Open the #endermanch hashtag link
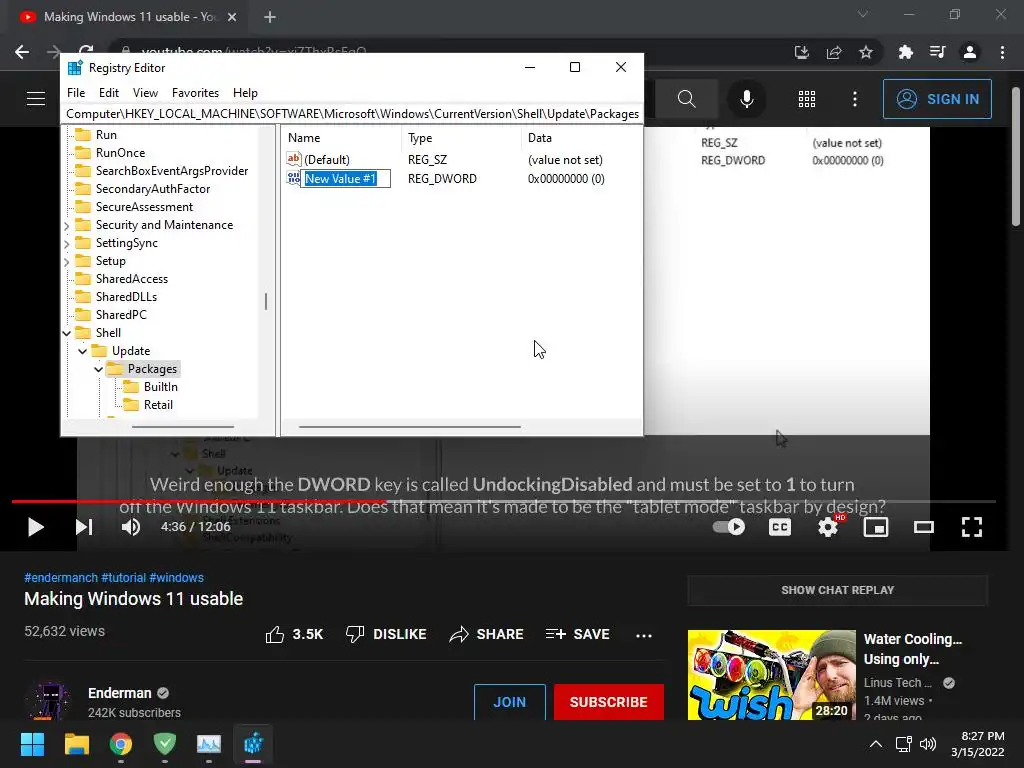Image resolution: width=1024 pixels, height=768 pixels. 61,577
